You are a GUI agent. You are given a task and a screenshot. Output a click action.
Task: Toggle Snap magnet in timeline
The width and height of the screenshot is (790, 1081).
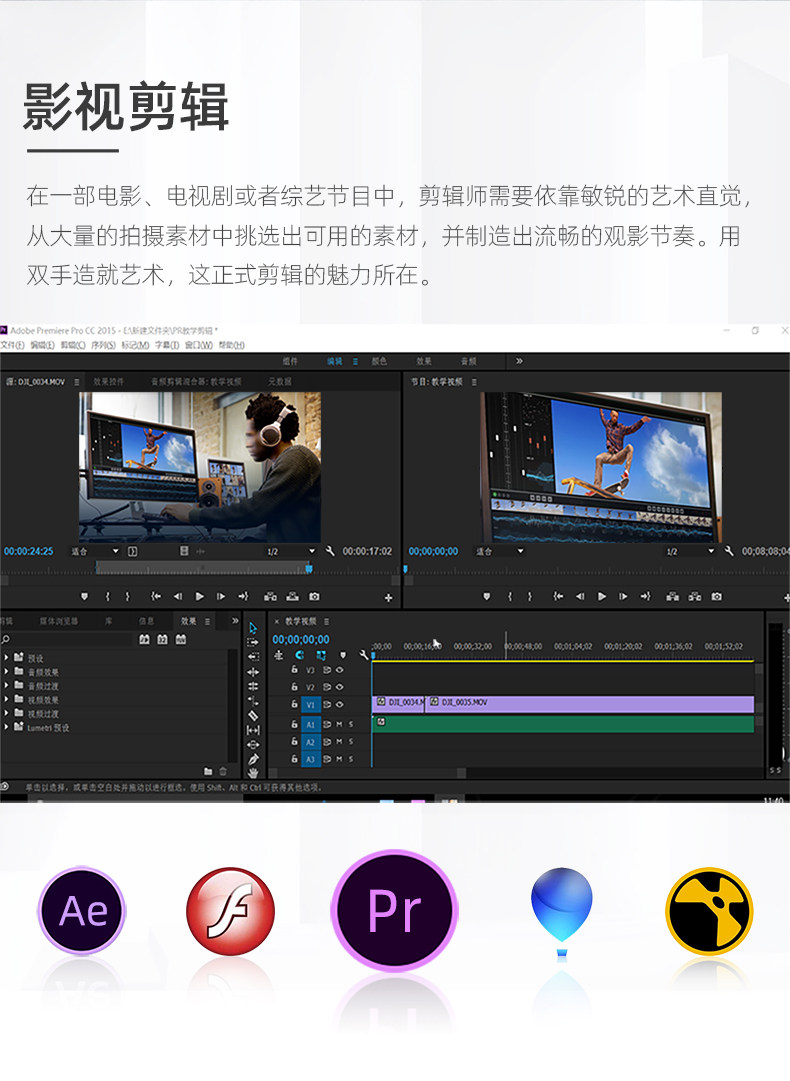pyautogui.click(x=300, y=655)
